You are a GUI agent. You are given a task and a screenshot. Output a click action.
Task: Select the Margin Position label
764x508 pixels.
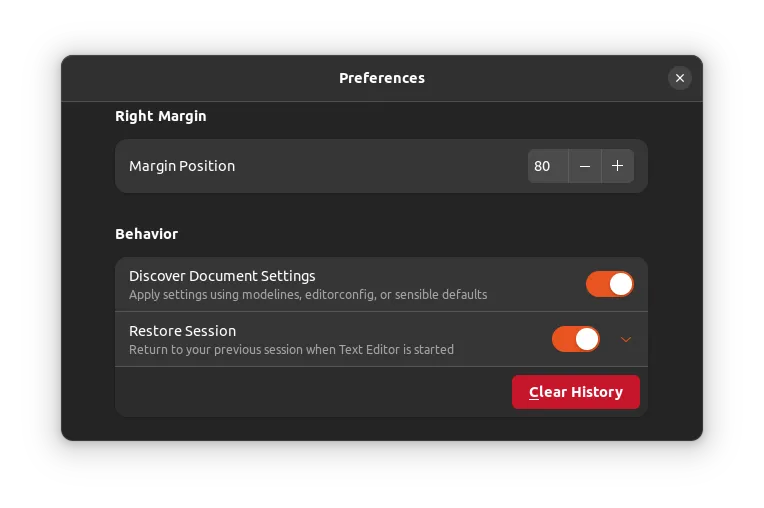coord(182,166)
